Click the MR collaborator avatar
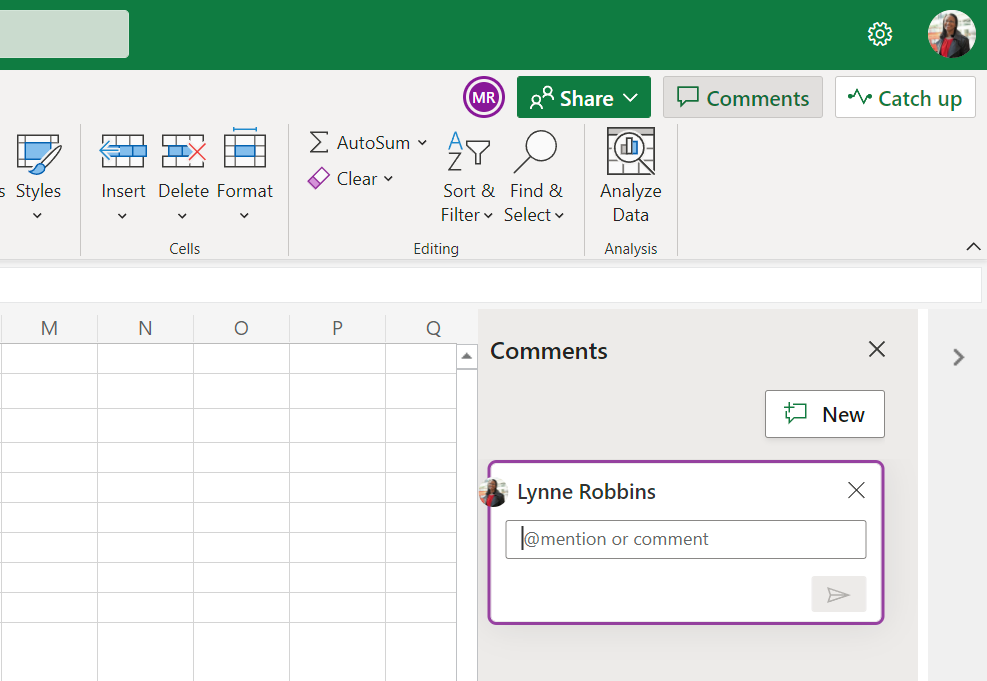Image resolution: width=987 pixels, height=681 pixels. pyautogui.click(x=484, y=98)
